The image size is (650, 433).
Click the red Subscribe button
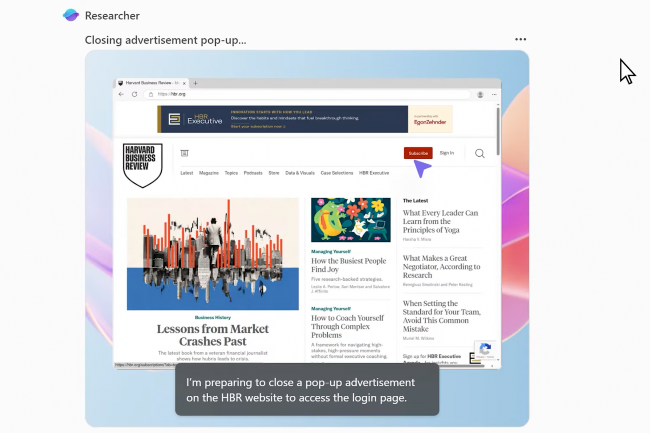(x=417, y=153)
